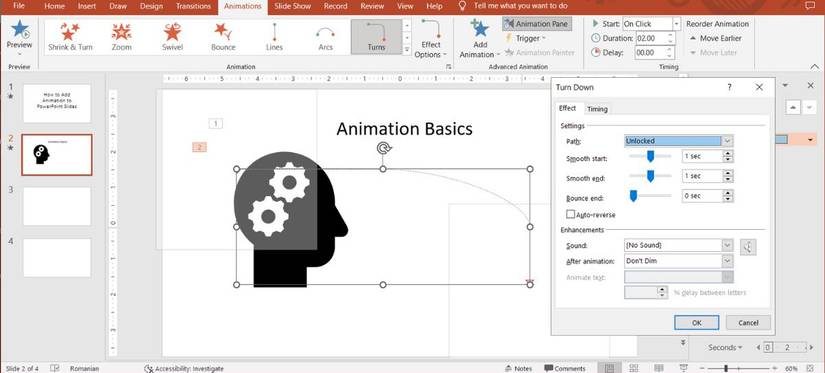Expand the animation gallery more arrow
The width and height of the screenshot is (825, 373).
(407, 49)
